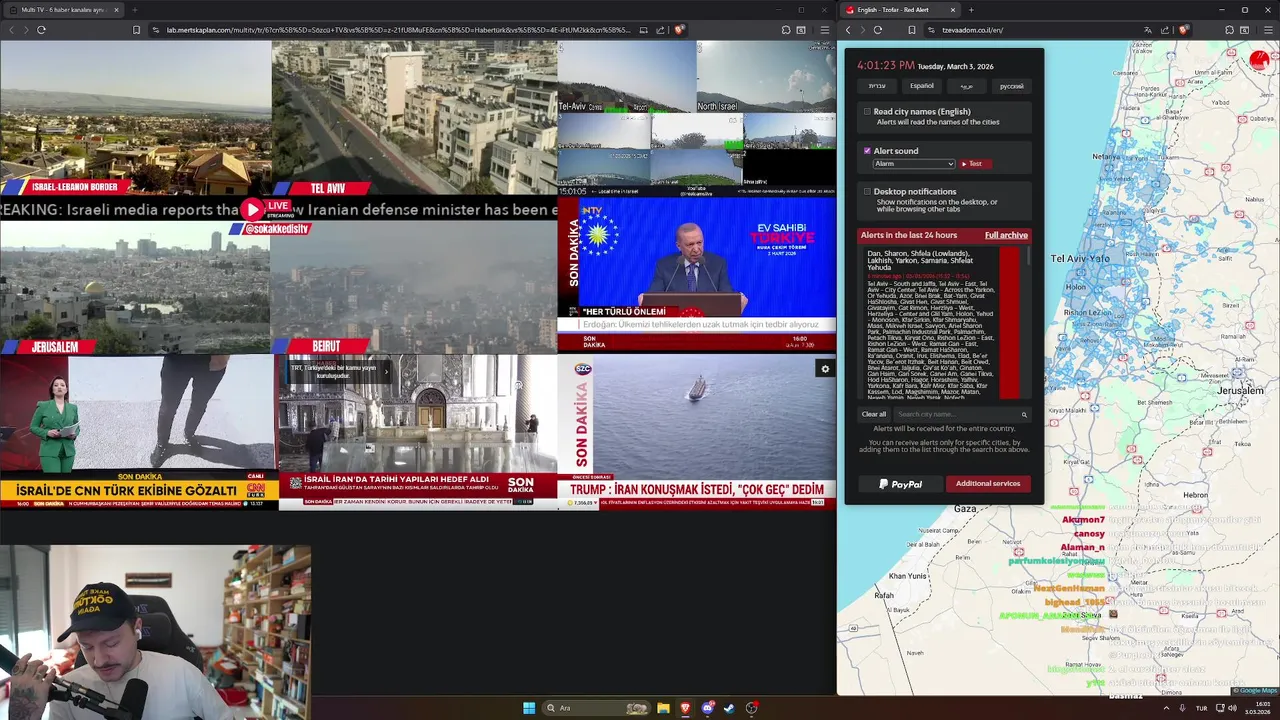Enable Desktop notifications checkbox
Screen dimensions: 1280x720
click(x=867, y=191)
